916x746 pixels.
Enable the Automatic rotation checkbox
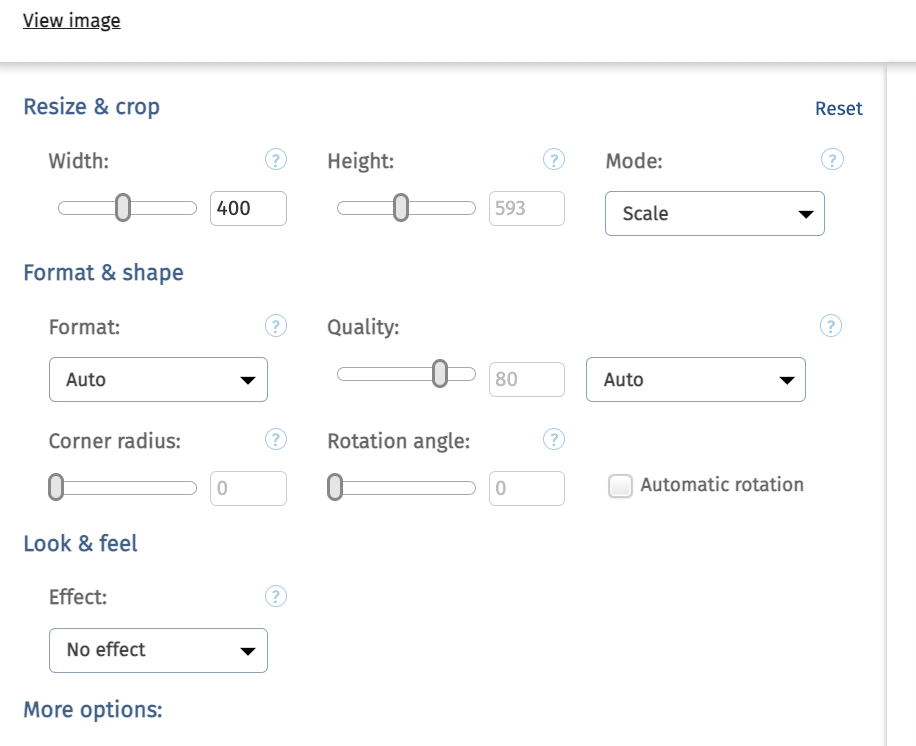pyautogui.click(x=621, y=487)
